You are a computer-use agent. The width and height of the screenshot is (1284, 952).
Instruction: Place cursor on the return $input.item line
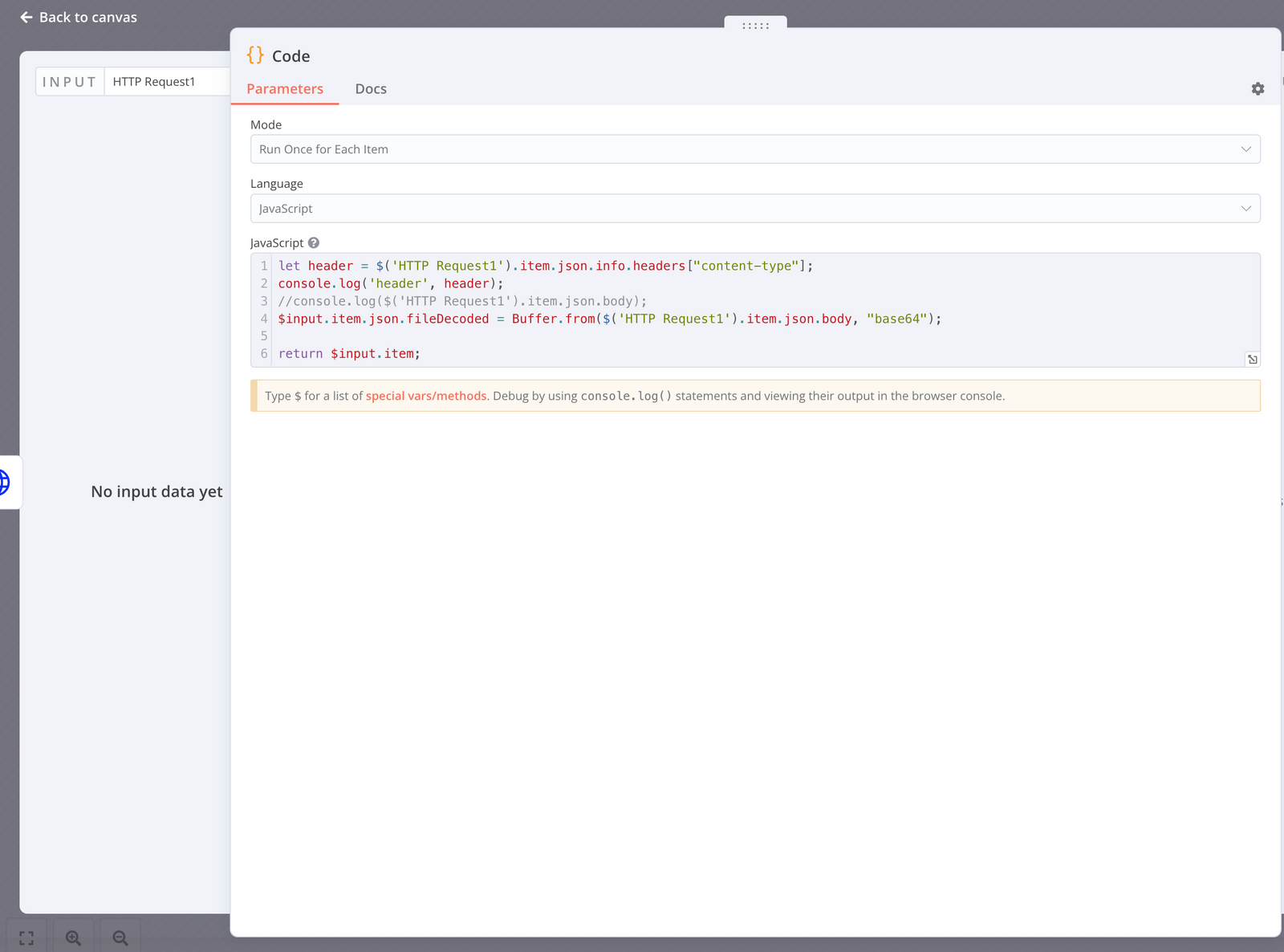(x=349, y=354)
